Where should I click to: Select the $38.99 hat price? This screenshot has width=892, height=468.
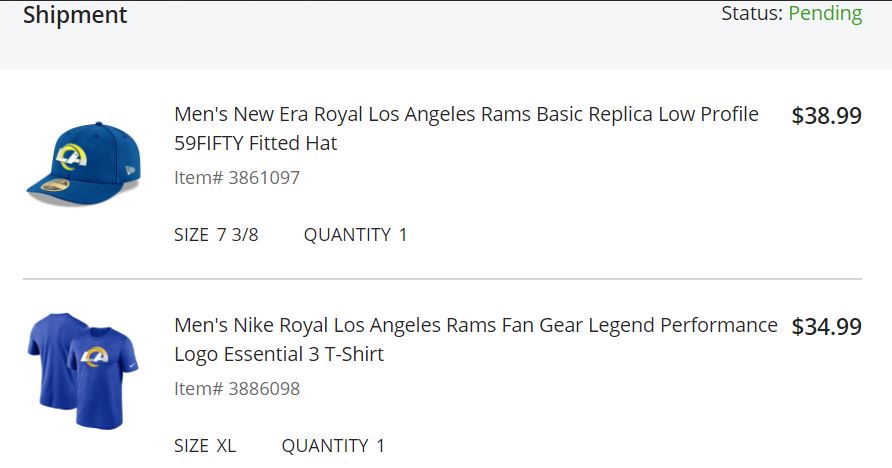click(827, 115)
